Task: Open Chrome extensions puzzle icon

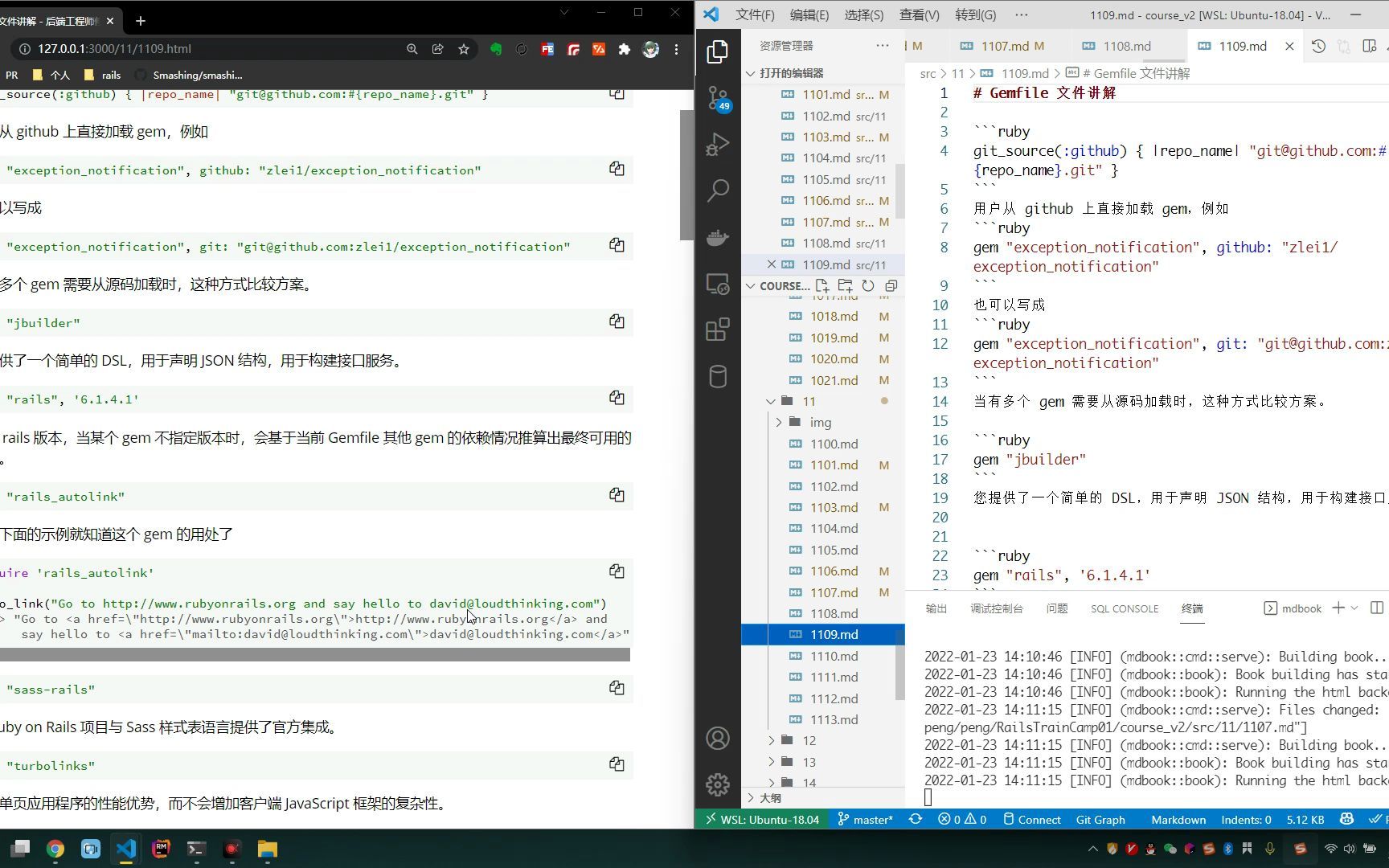Action: click(625, 49)
